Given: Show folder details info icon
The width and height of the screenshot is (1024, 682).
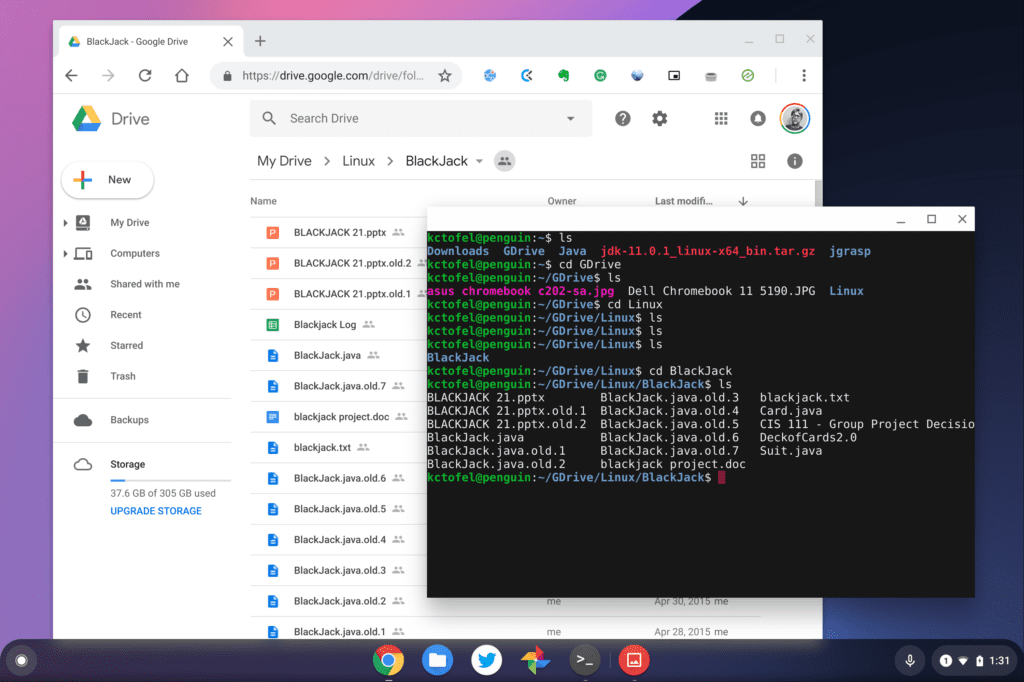Looking at the screenshot, I should pos(795,161).
